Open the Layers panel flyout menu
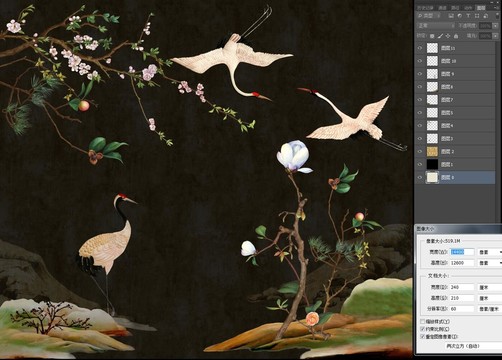Viewport: 502px width, 360px height. click(497, 8)
